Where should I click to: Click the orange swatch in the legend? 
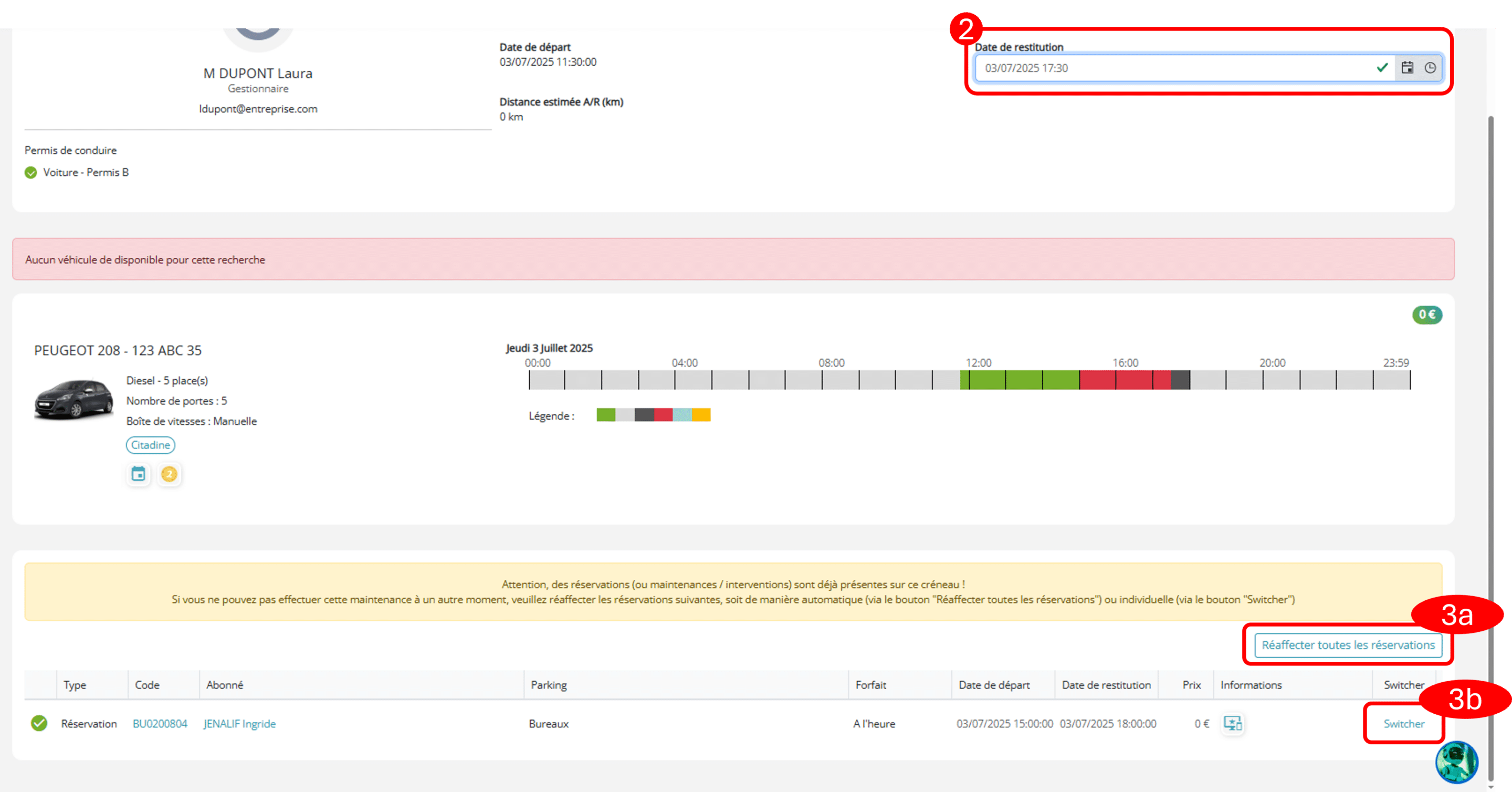coord(701,414)
